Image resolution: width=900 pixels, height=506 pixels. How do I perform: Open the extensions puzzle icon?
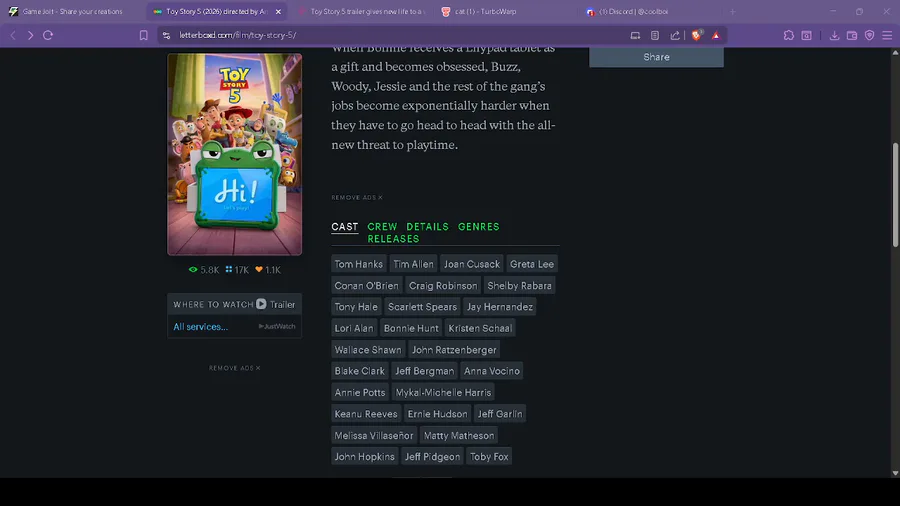789,35
